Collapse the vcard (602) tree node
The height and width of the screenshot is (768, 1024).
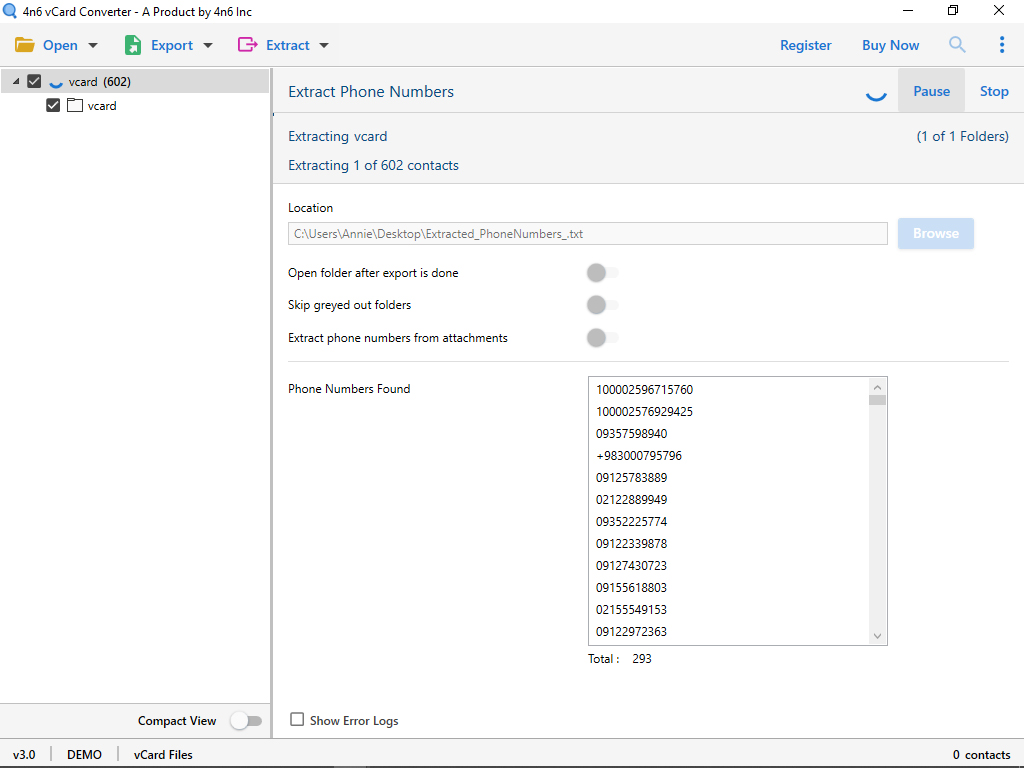(x=16, y=82)
